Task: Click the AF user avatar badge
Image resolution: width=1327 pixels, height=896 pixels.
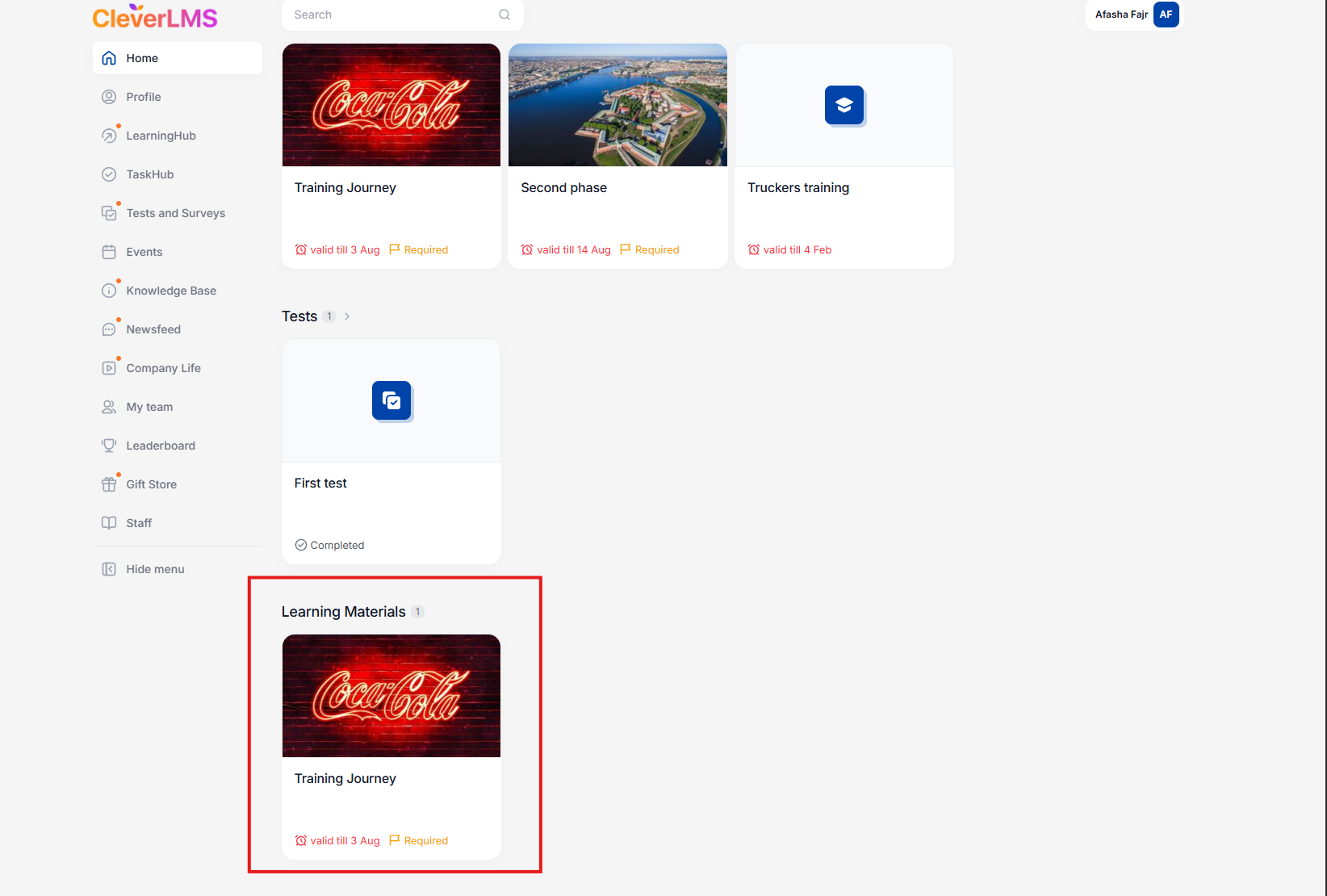Action: [1166, 15]
